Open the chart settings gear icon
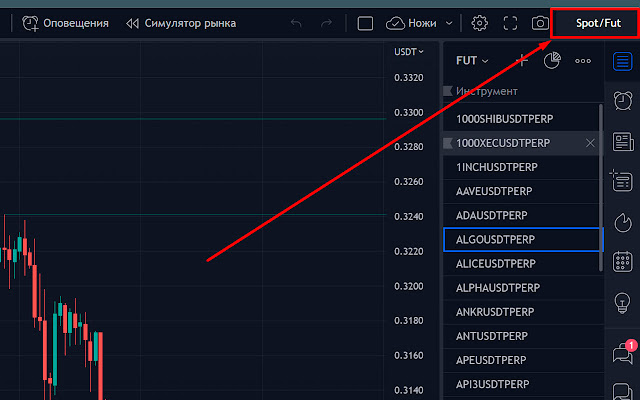Image resolution: width=640 pixels, height=400 pixels. coord(480,23)
